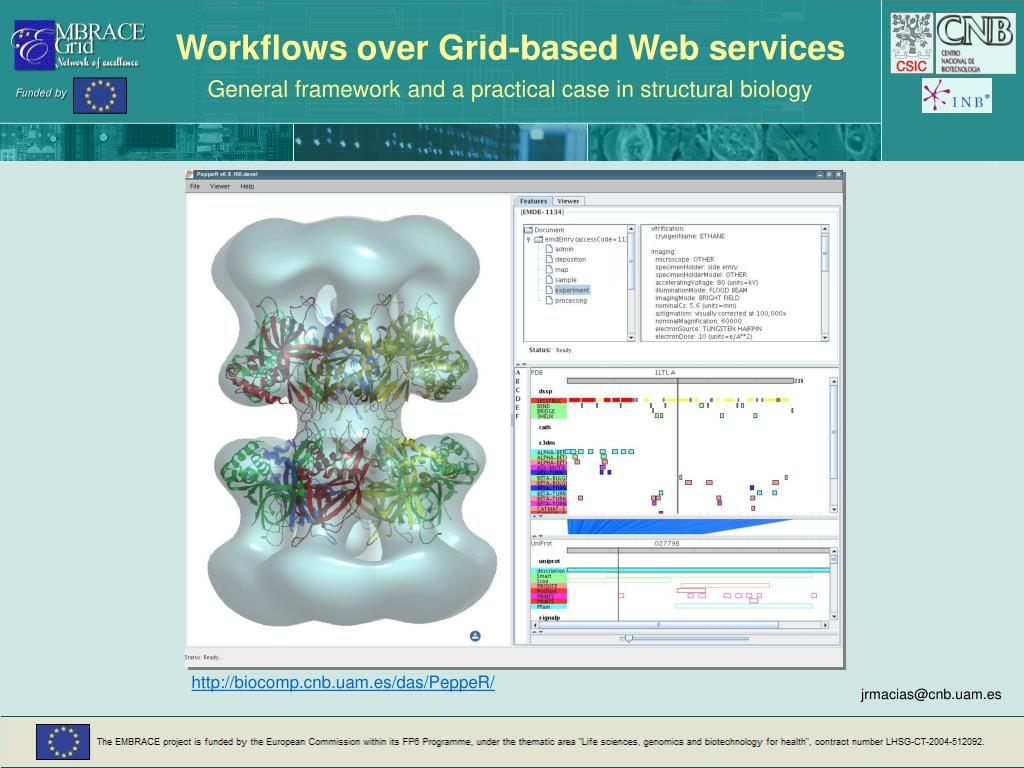
Task: Select chain D in the chain list
Action: pyautogui.click(x=518, y=398)
